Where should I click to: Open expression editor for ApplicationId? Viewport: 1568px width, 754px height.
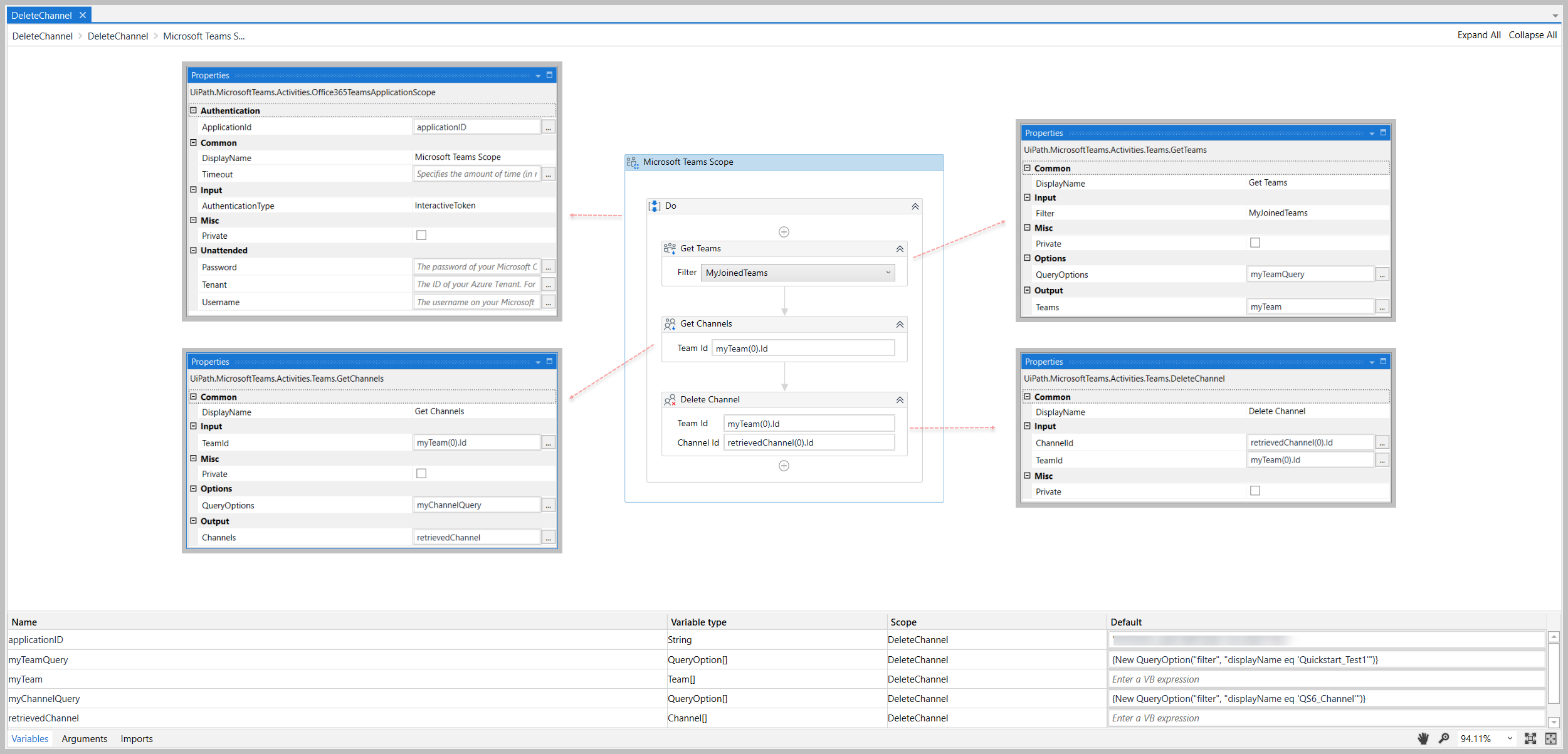(x=549, y=127)
